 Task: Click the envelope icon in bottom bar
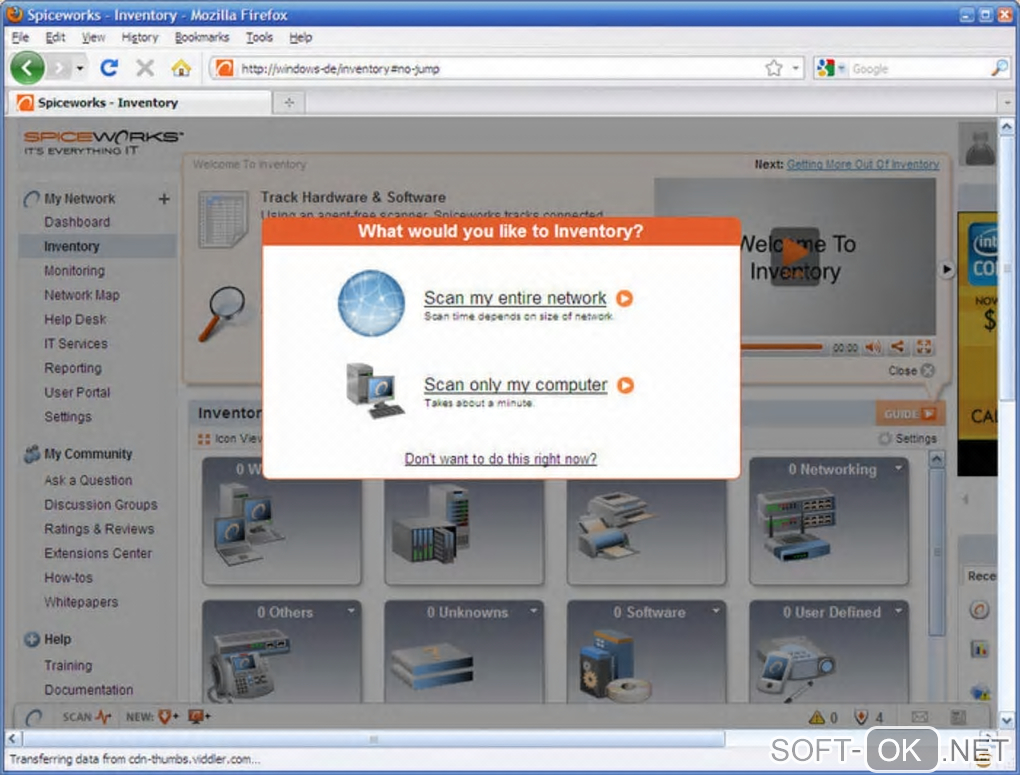tap(919, 717)
